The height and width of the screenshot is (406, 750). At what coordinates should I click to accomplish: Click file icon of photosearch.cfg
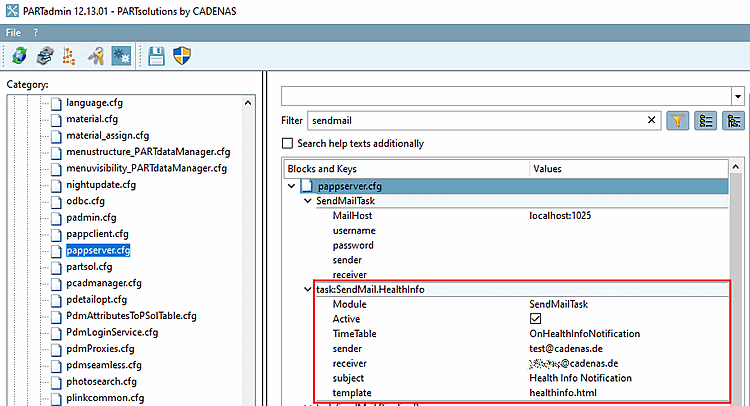(56, 382)
